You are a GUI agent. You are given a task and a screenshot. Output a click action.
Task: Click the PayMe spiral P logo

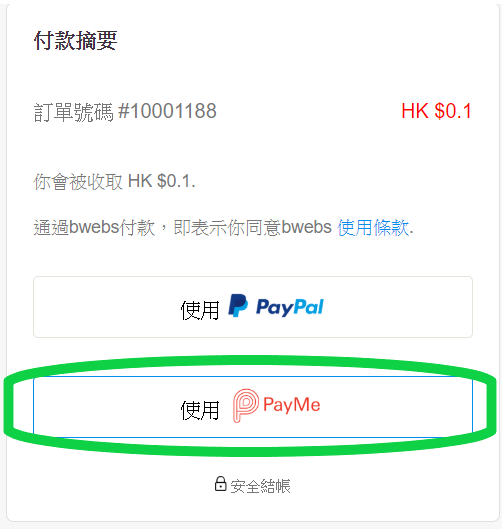(x=246, y=405)
